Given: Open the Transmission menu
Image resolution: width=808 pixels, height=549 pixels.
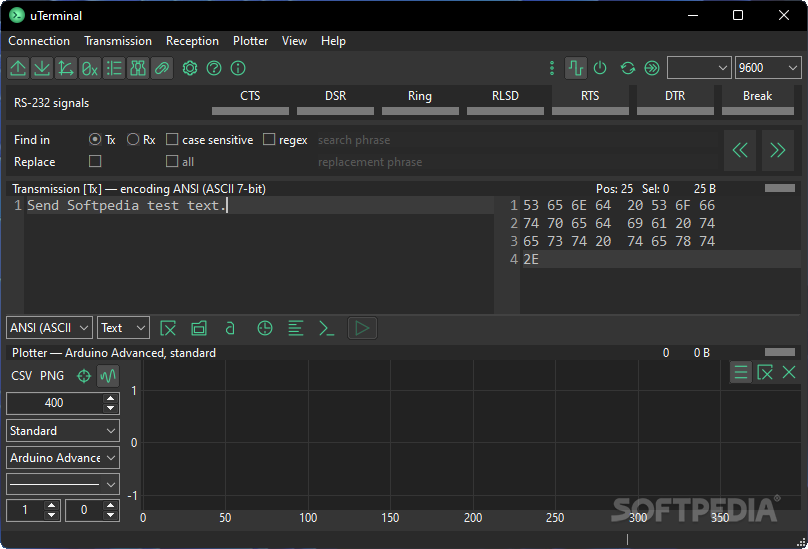Looking at the screenshot, I should click(118, 41).
